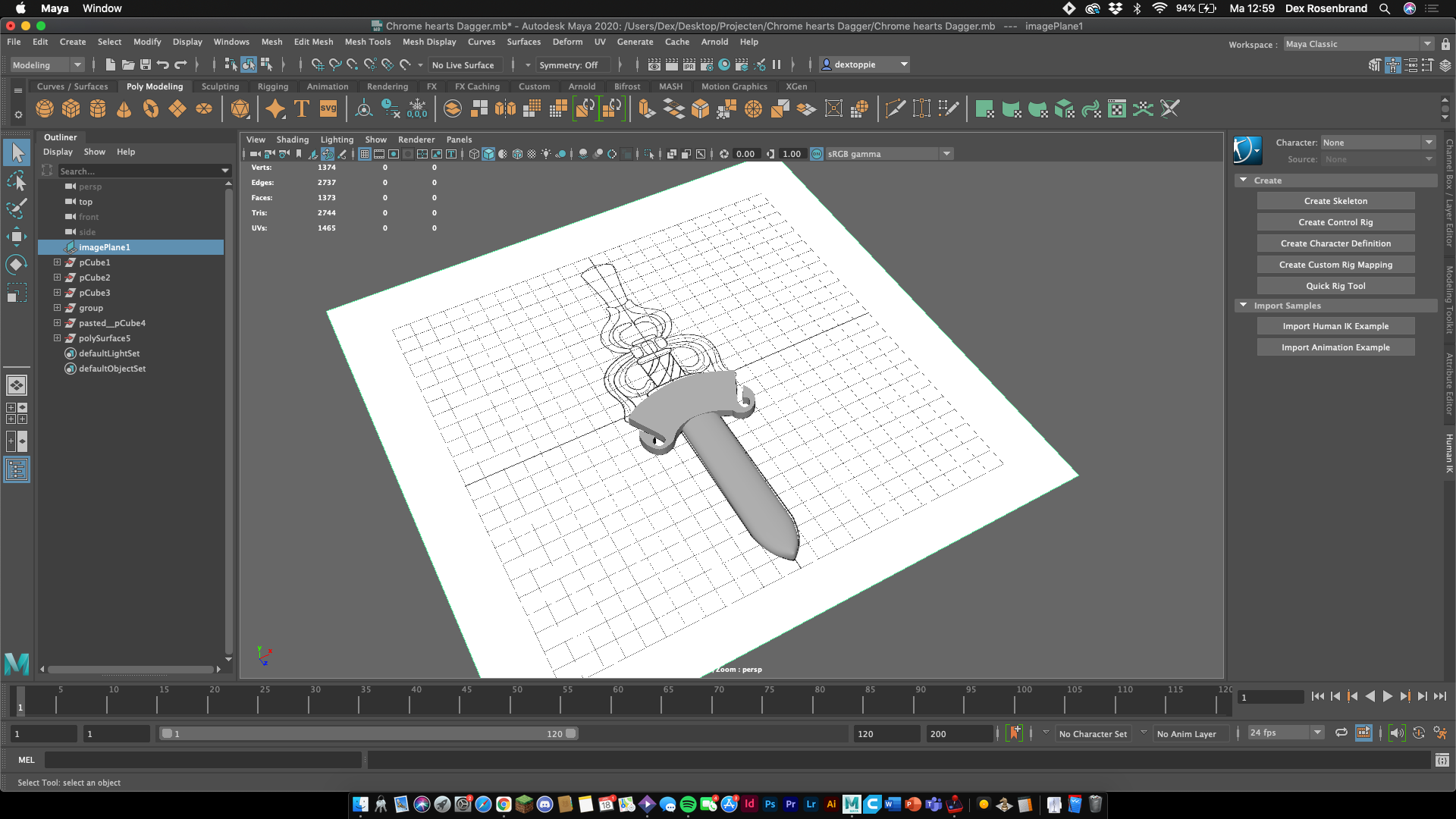The width and height of the screenshot is (1456, 819).
Task: Click the Quick Rig Tool button
Action: pos(1335,286)
